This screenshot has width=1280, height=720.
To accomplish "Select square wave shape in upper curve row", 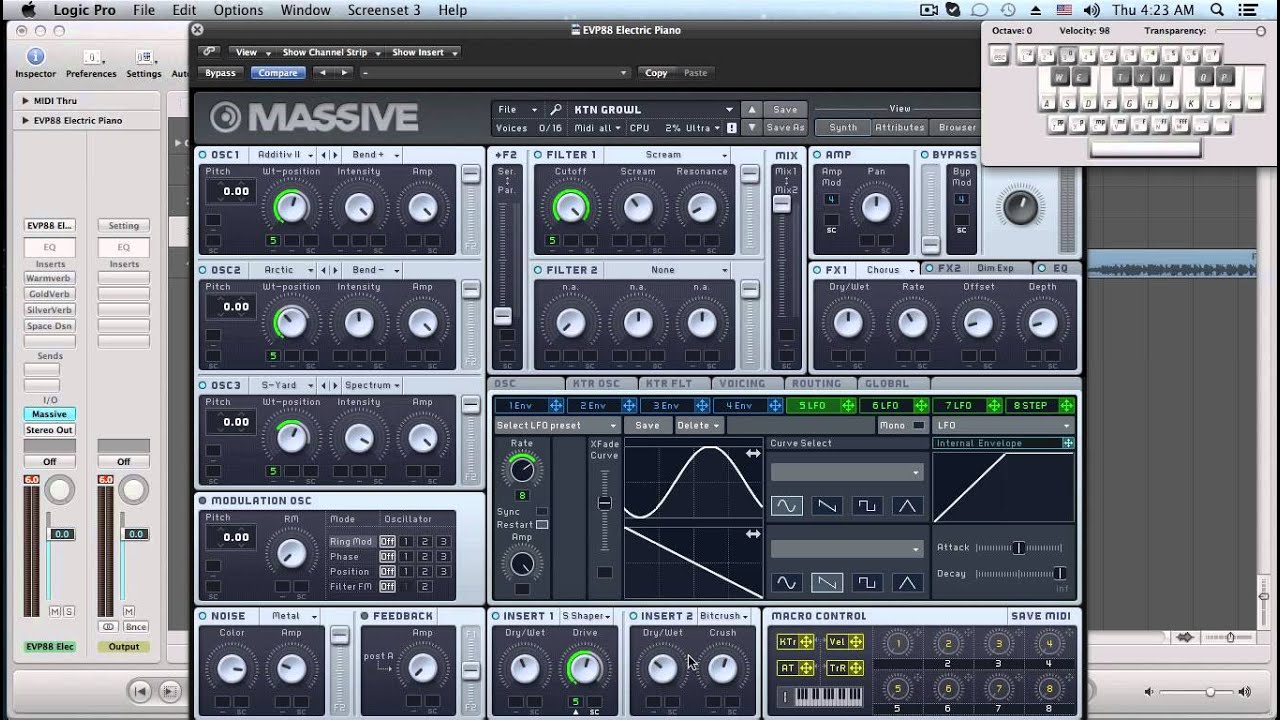I will 866,506.
